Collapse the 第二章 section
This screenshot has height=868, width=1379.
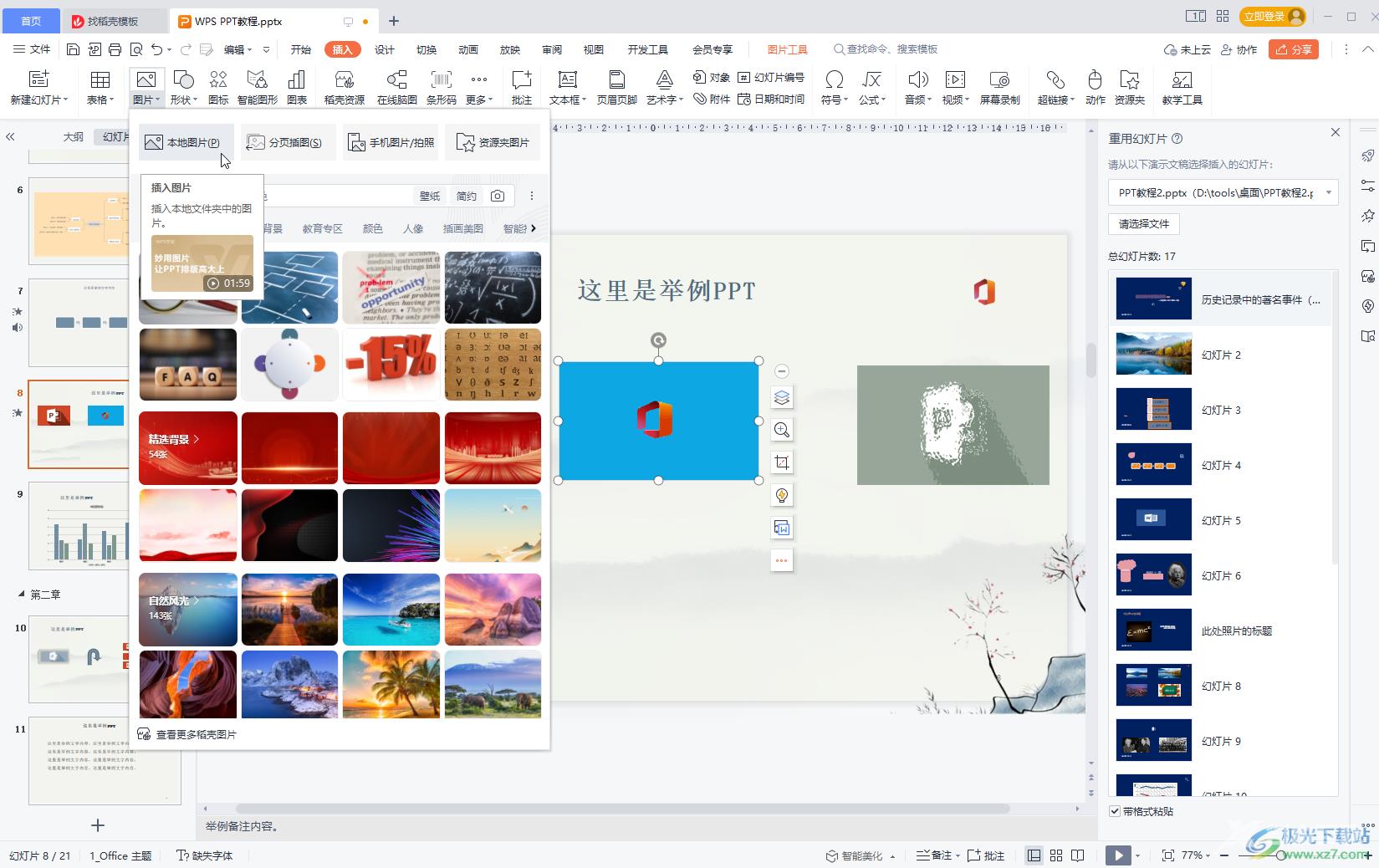22,595
